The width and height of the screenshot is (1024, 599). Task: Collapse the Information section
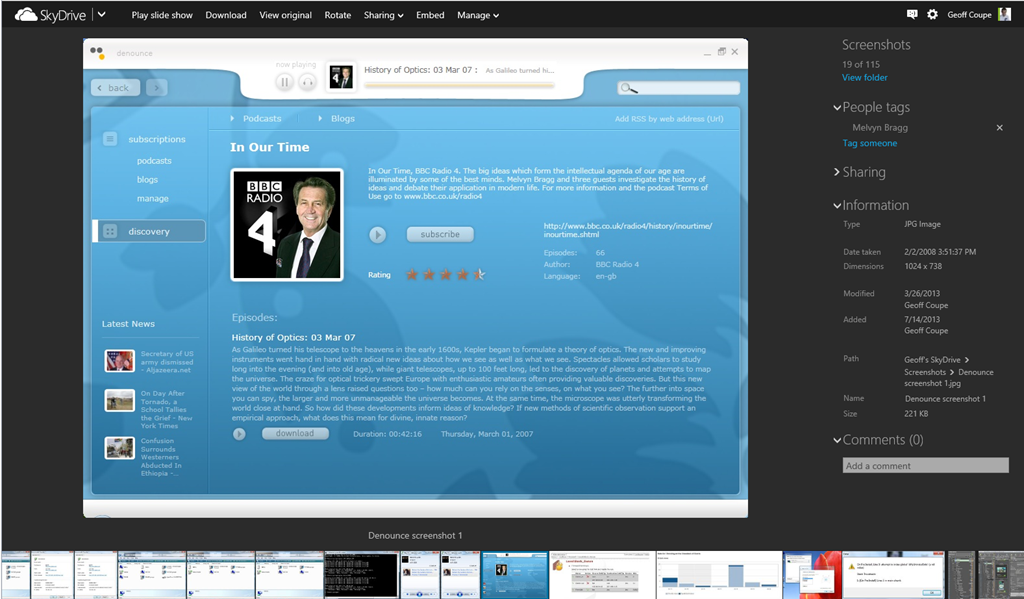pos(837,206)
